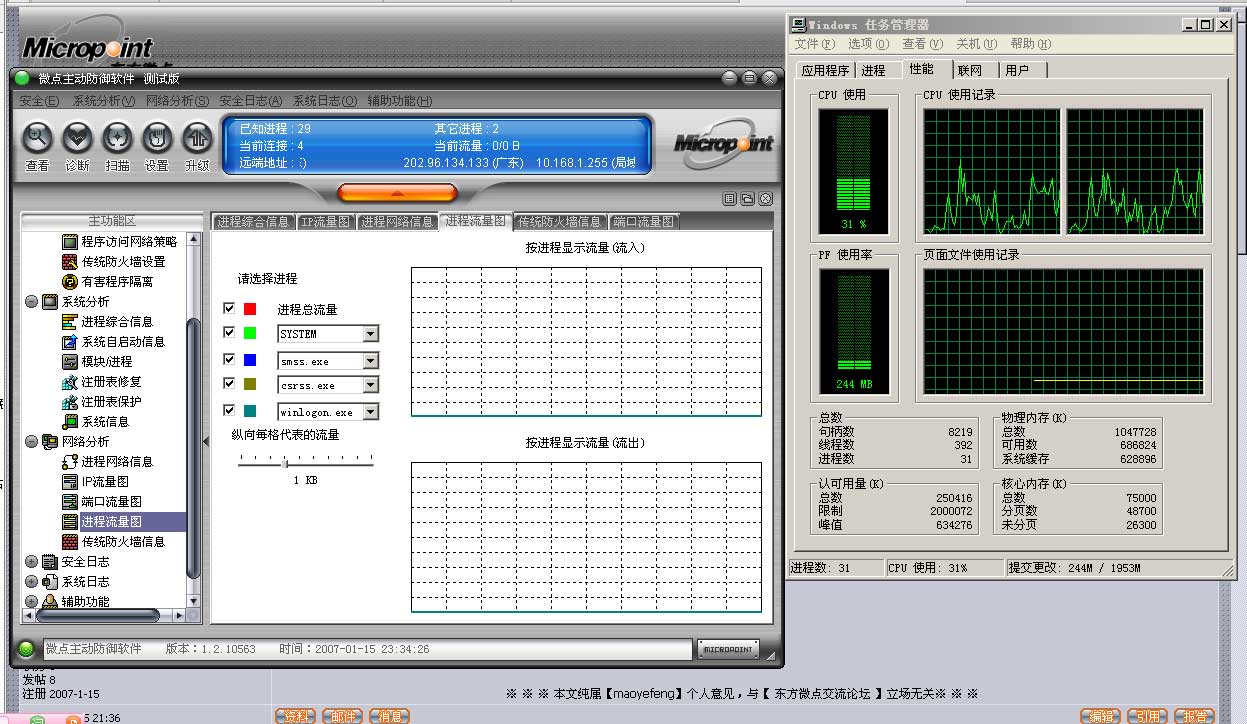Uncheck the smss.exe process checkbox
This screenshot has height=724, width=1247.
[x=229, y=359]
